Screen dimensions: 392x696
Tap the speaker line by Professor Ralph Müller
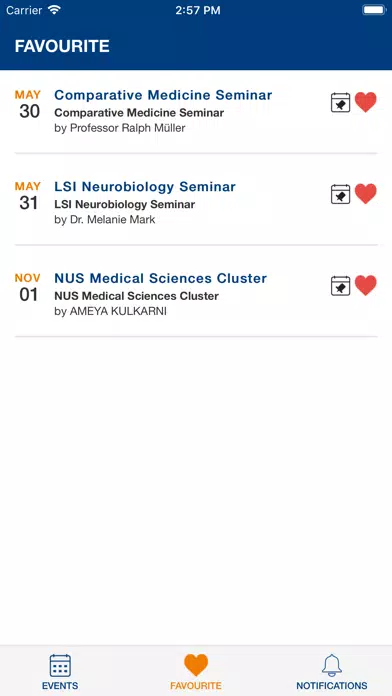(x=120, y=128)
